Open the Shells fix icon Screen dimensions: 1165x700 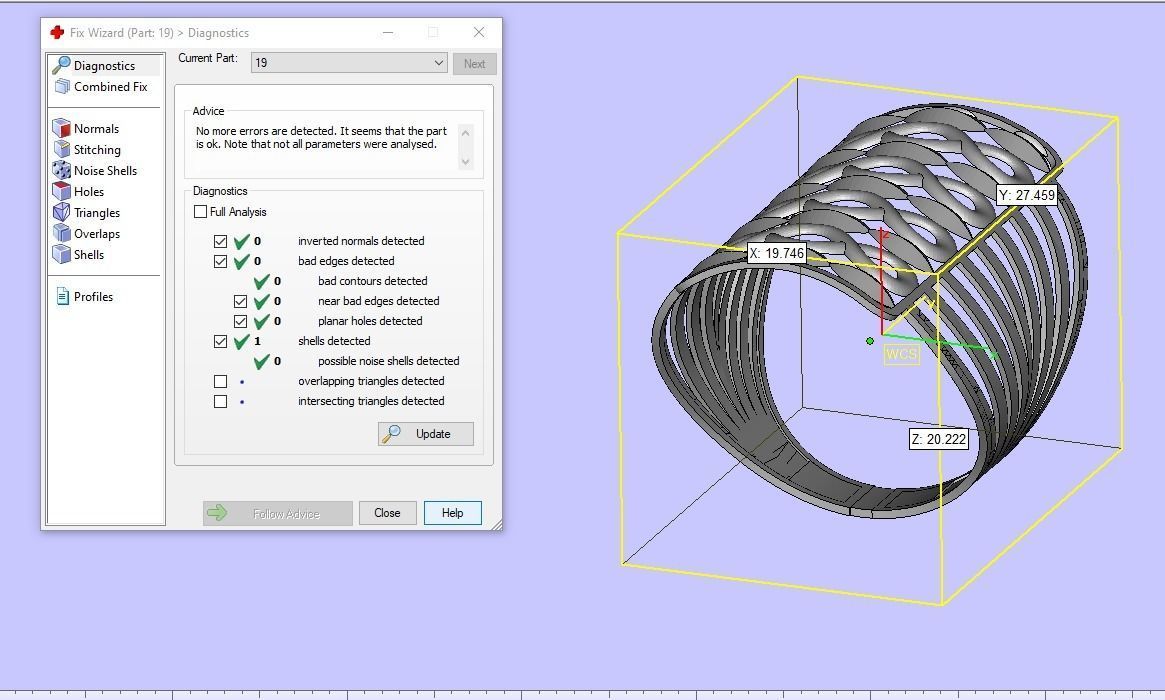(x=62, y=254)
